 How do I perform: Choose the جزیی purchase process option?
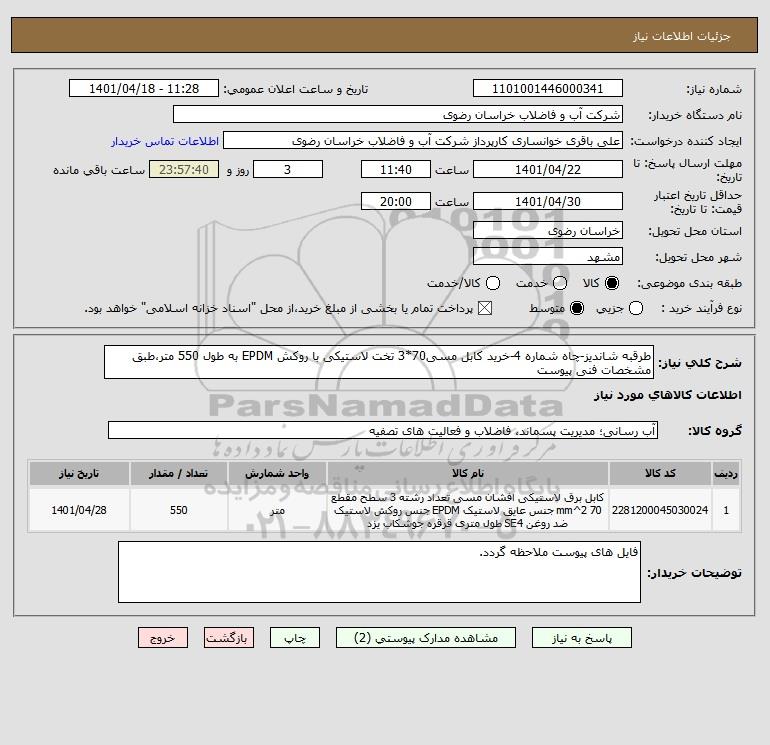(636, 308)
